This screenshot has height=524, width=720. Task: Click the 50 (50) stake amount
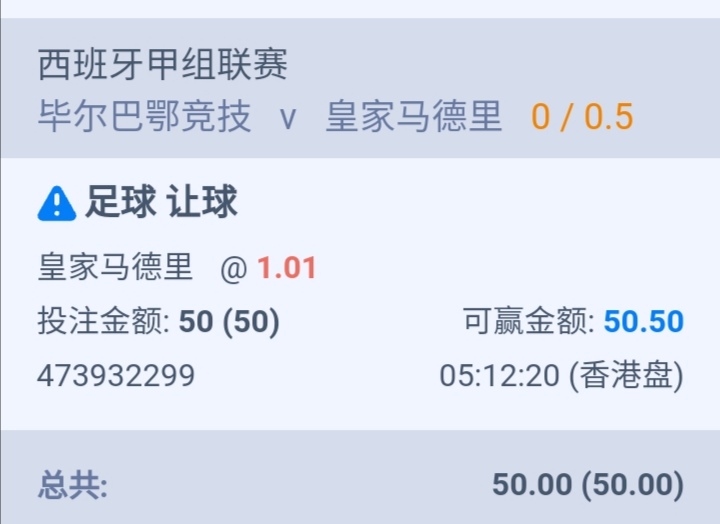pos(229,322)
